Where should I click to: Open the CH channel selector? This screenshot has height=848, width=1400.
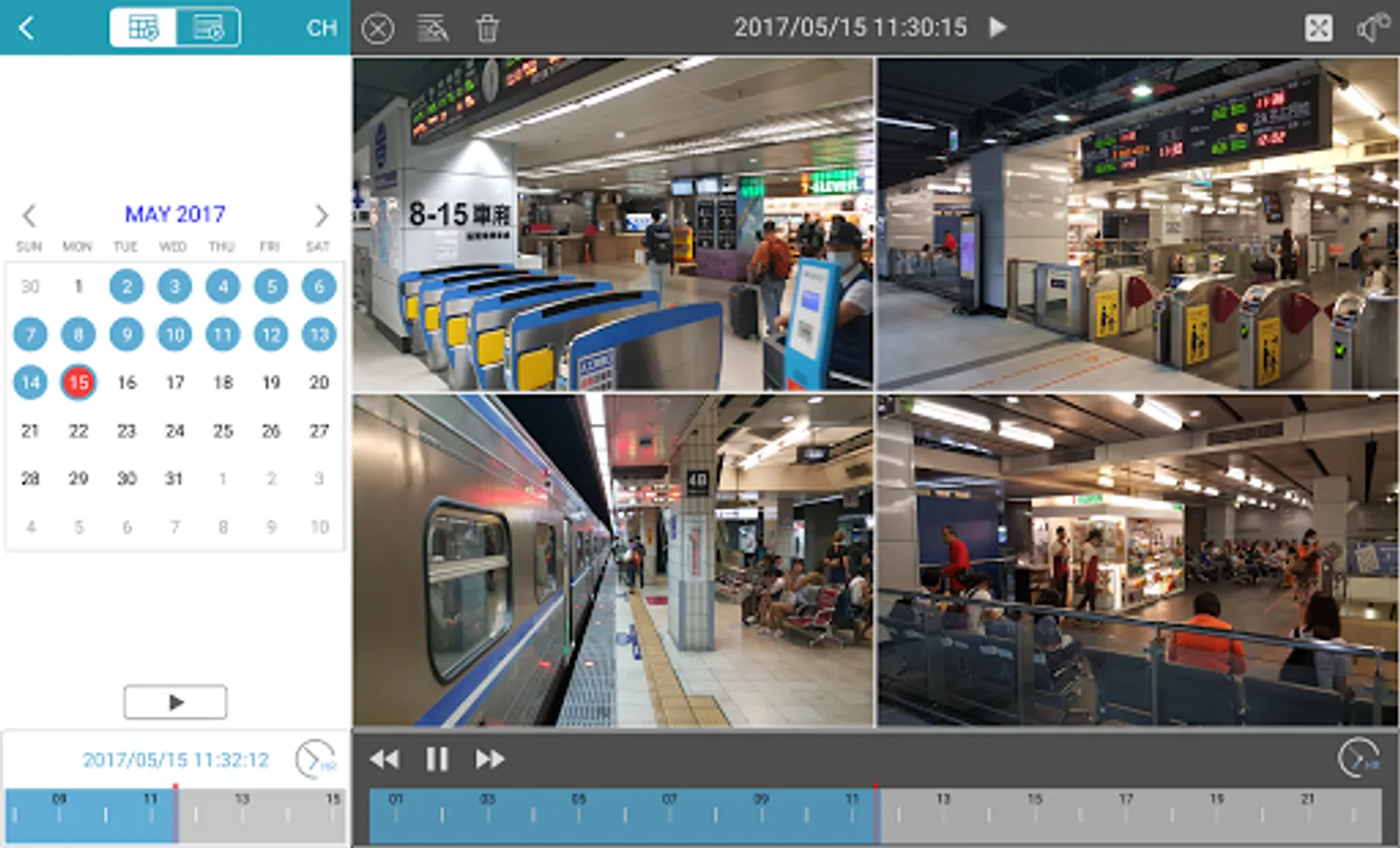321,28
